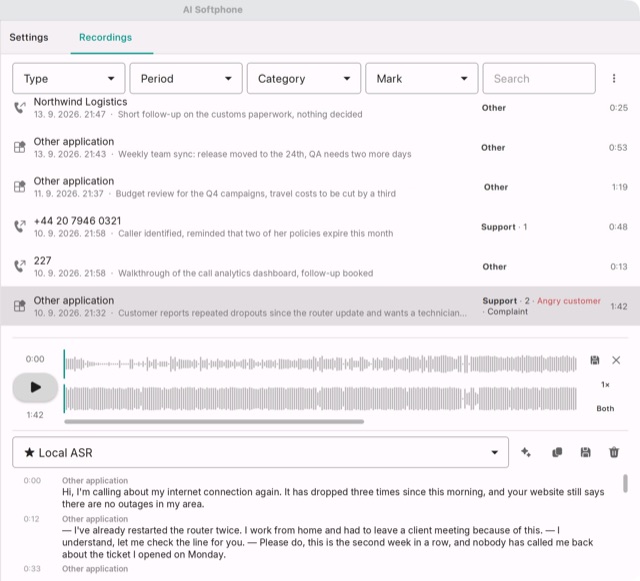This screenshot has width=640, height=581.
Task: Save the transcript with the floppy disk icon
Action: [x=585, y=452]
